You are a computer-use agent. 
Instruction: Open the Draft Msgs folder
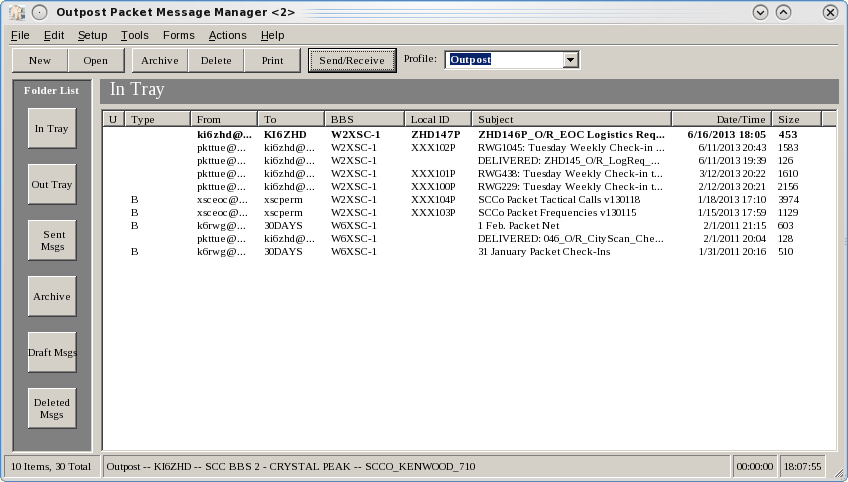point(51,352)
